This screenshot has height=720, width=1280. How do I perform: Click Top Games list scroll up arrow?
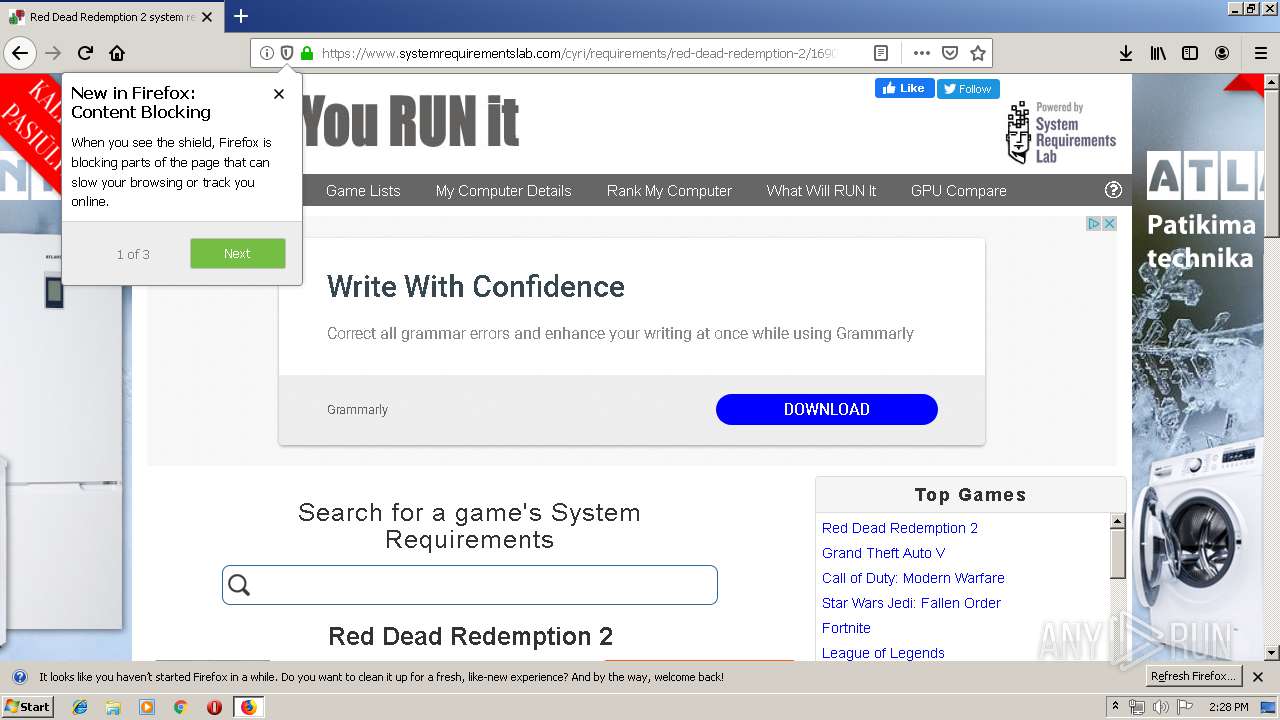point(1118,521)
